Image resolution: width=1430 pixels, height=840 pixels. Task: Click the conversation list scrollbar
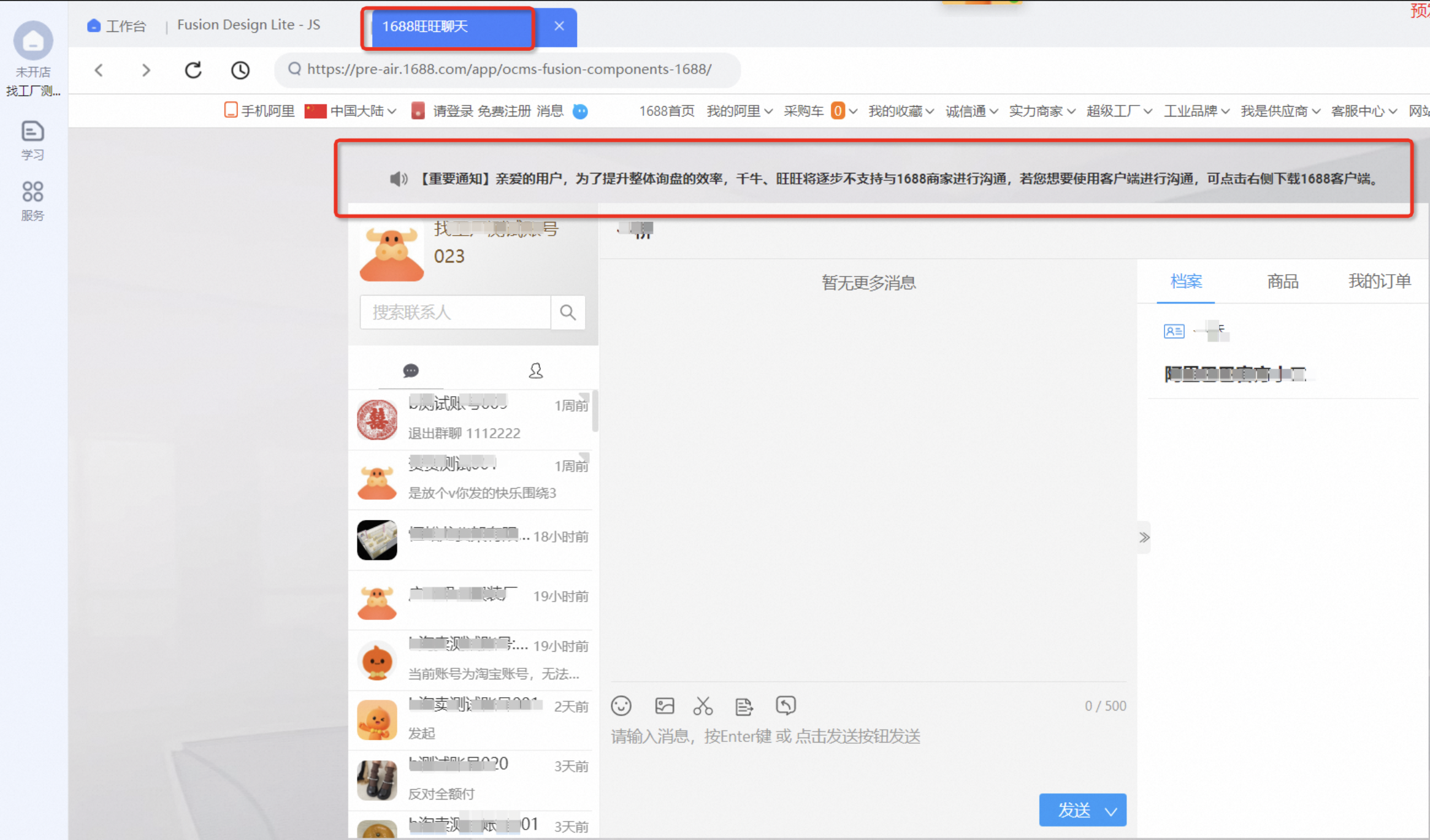point(595,411)
